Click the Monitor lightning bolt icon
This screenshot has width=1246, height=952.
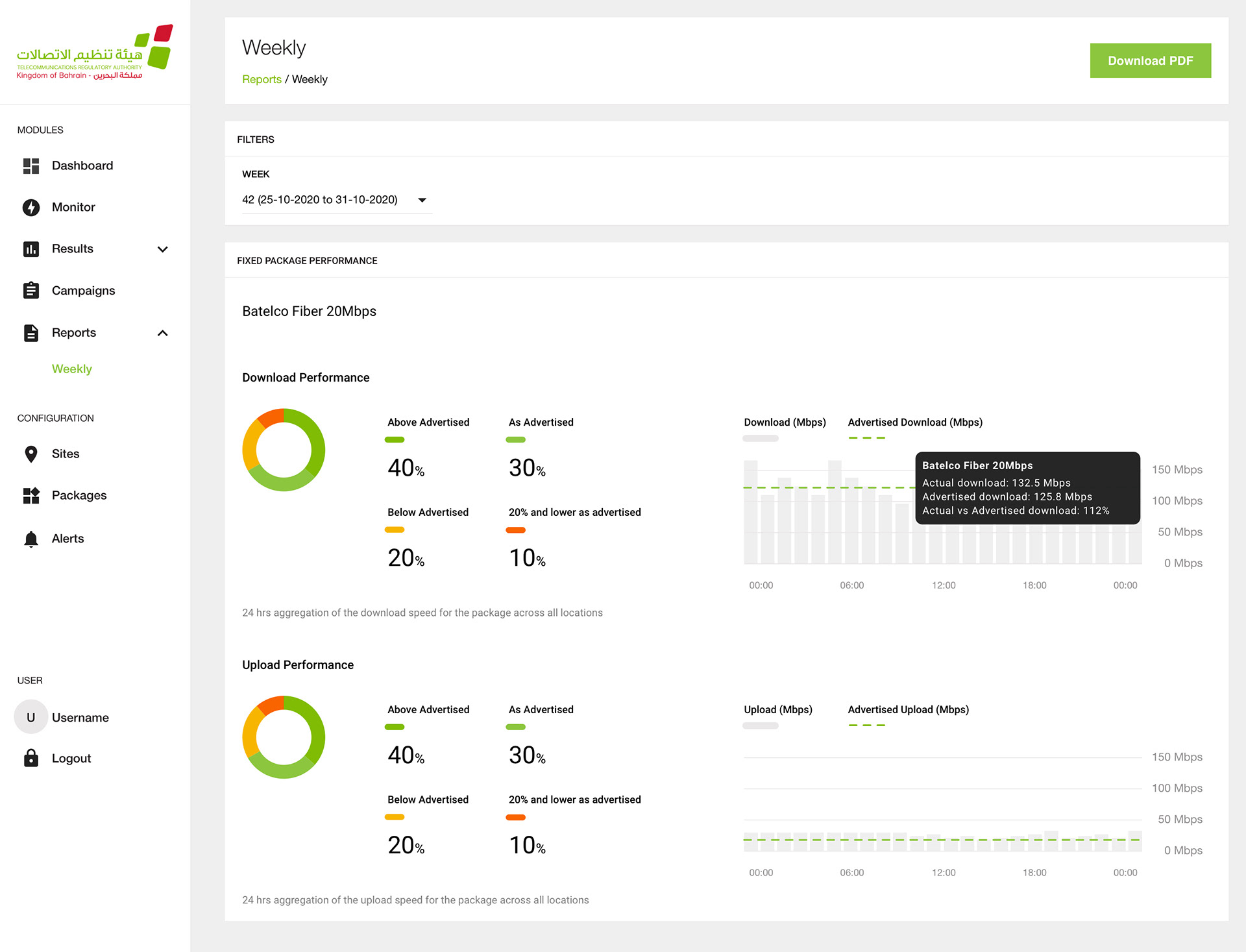tap(31, 208)
